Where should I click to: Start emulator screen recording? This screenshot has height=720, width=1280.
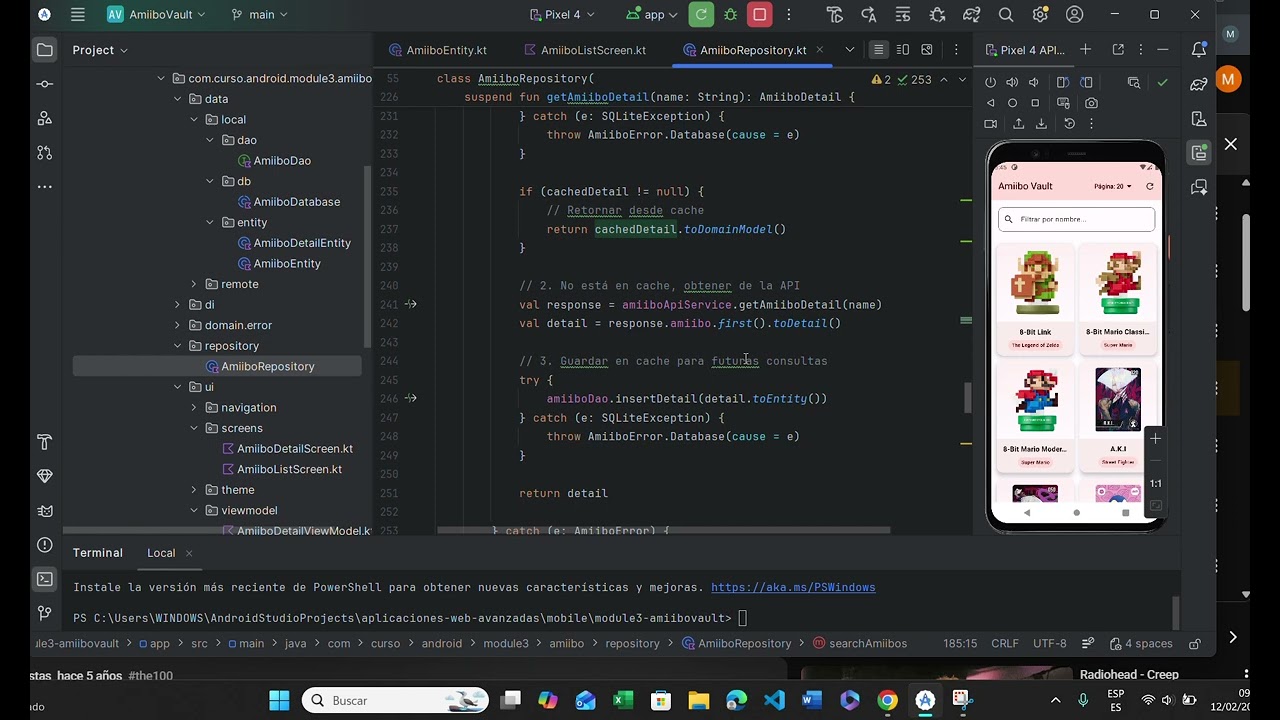pyautogui.click(x=990, y=124)
